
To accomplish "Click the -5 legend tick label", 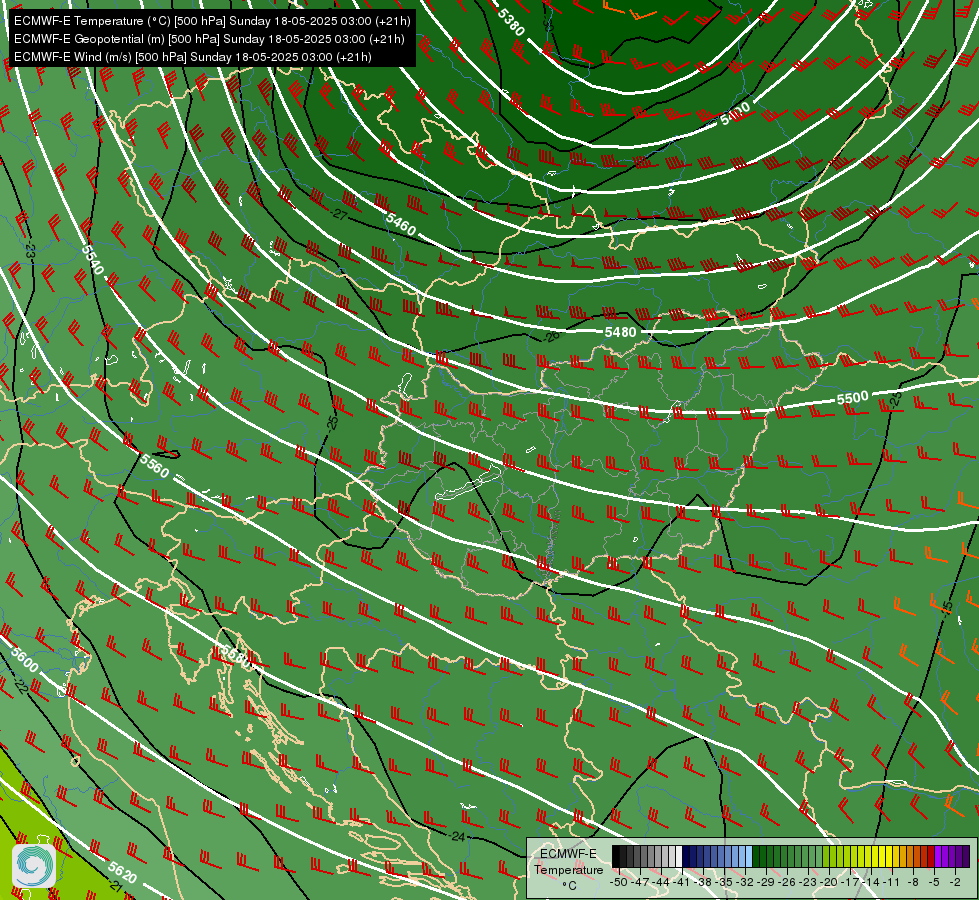I will click(x=935, y=883).
